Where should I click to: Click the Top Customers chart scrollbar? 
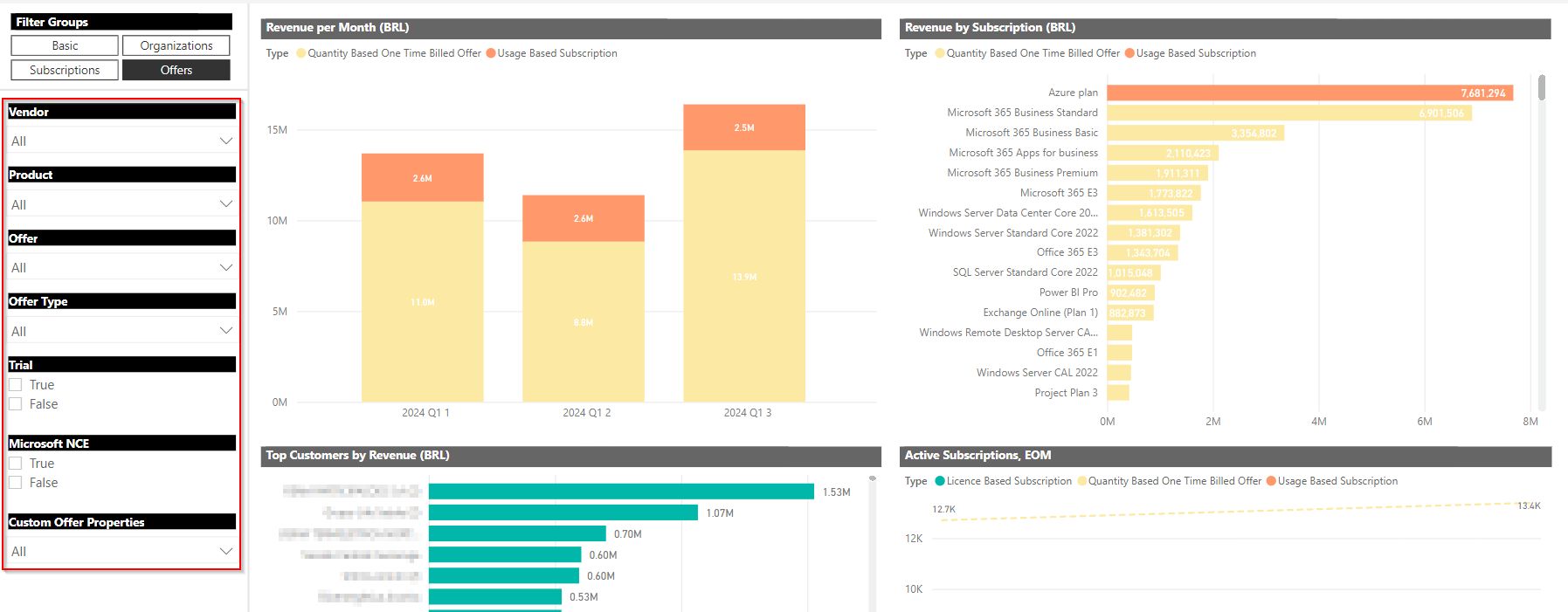tap(872, 478)
